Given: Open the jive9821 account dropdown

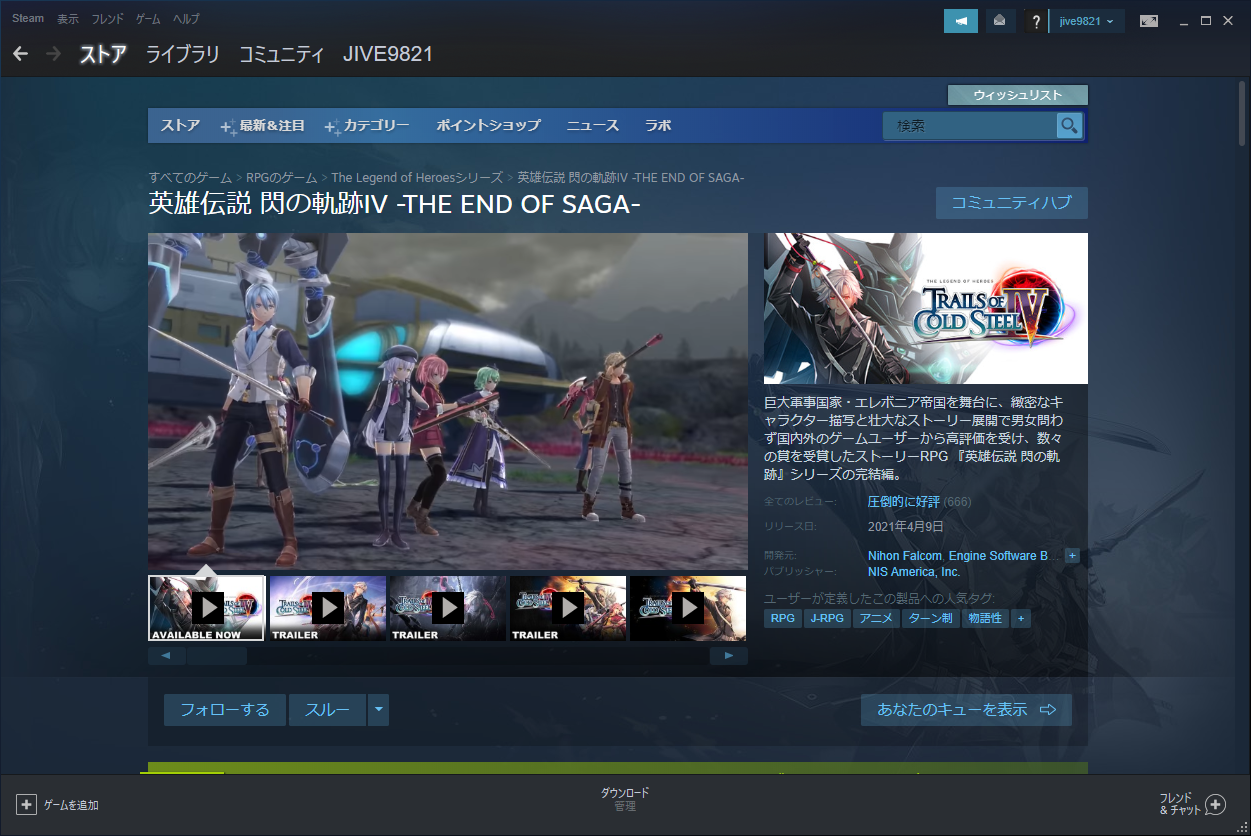Looking at the screenshot, I should click(1087, 21).
